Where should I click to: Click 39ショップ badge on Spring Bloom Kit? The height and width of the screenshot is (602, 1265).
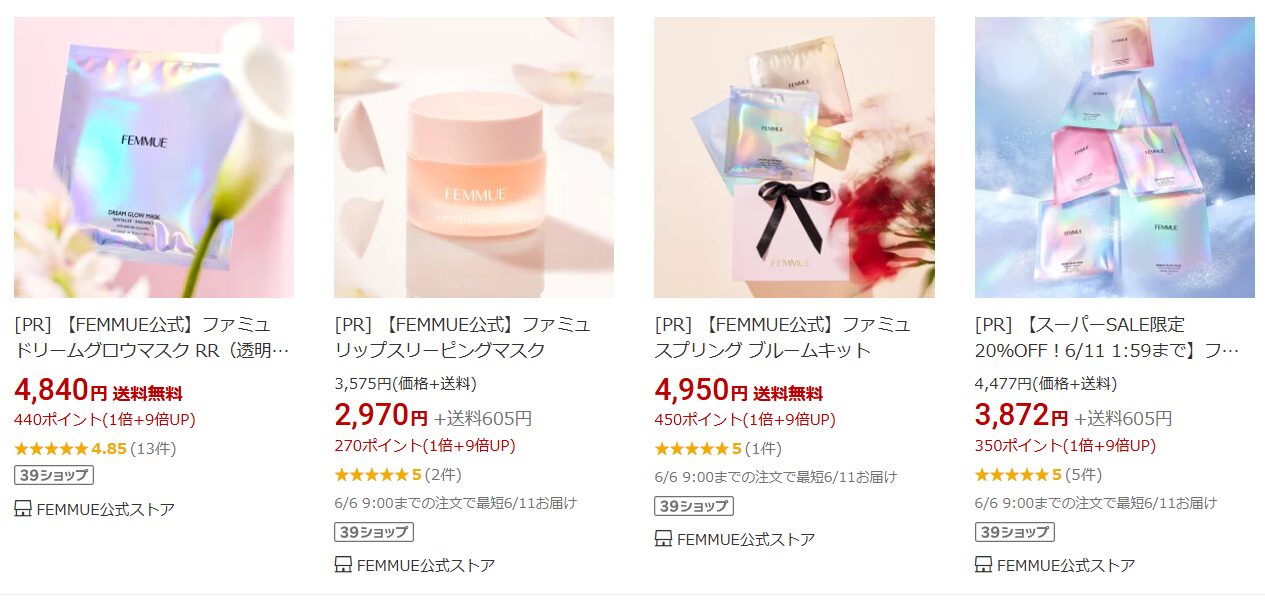click(694, 506)
